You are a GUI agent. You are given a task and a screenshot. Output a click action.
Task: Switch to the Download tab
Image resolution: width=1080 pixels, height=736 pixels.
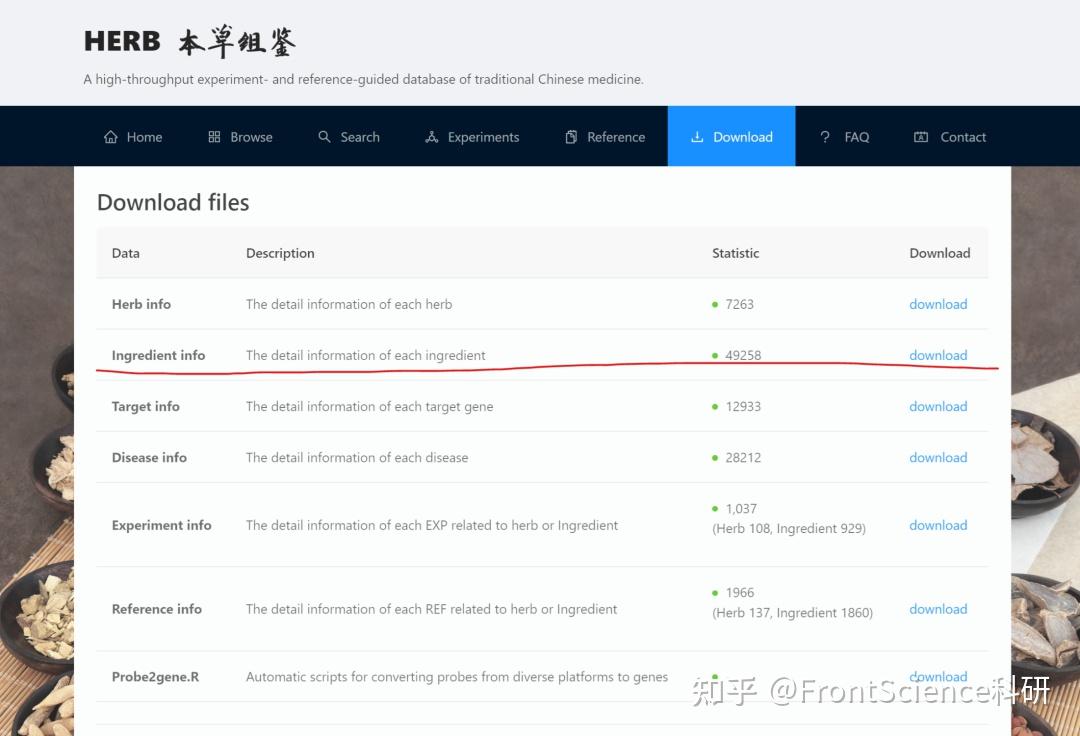tap(731, 136)
